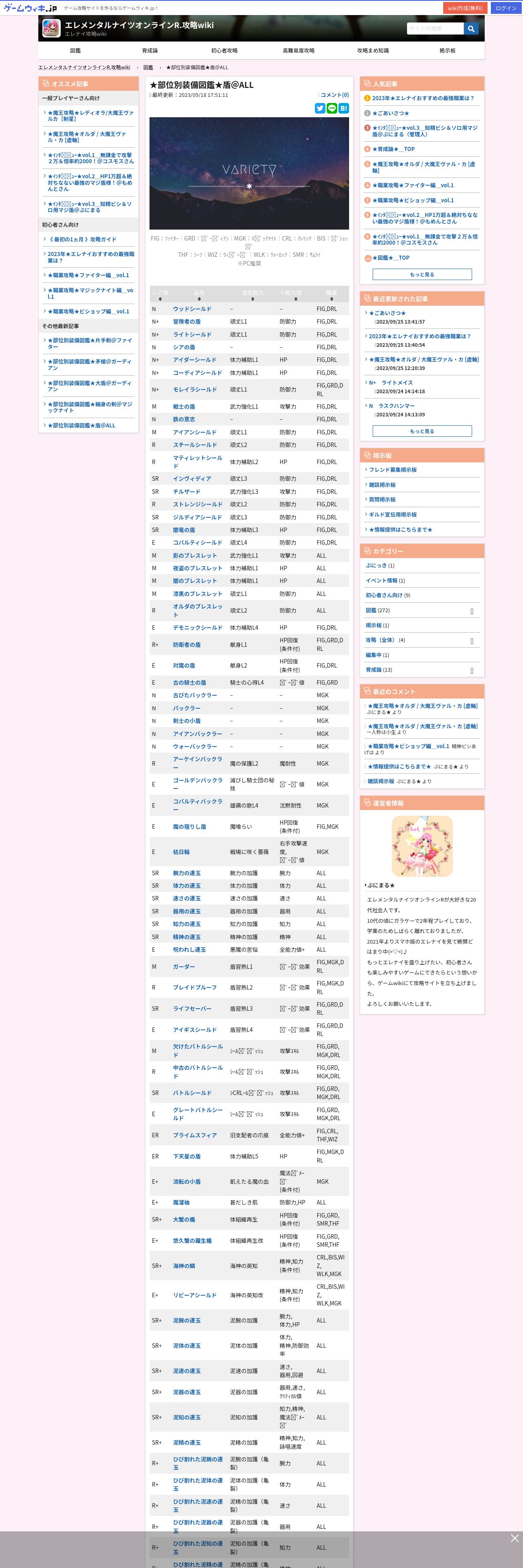Expand the 図鑑 (272) category
The width and height of the screenshot is (523, 1568).
click(472, 611)
